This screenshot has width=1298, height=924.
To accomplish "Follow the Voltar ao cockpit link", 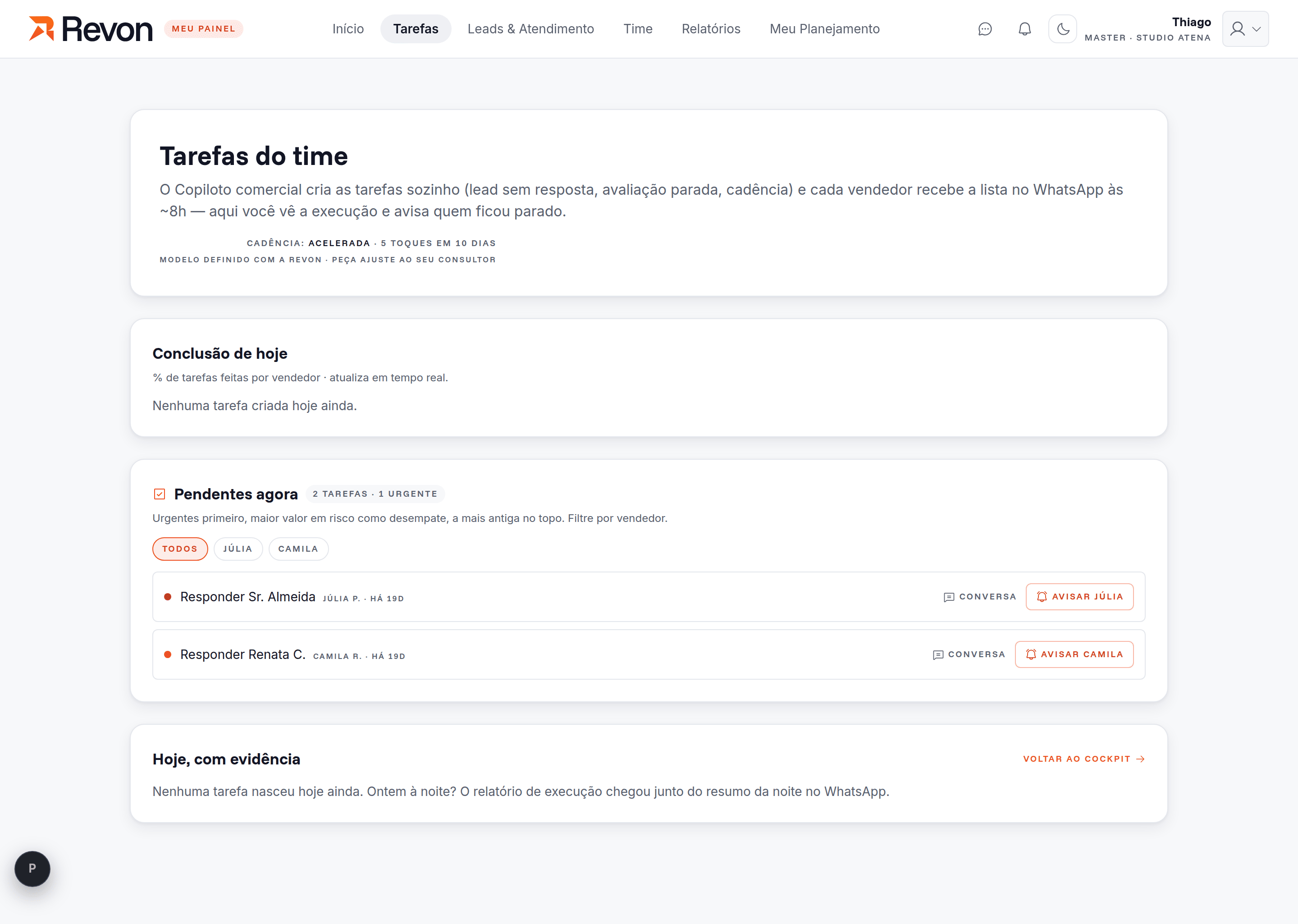I will pos(1083,759).
